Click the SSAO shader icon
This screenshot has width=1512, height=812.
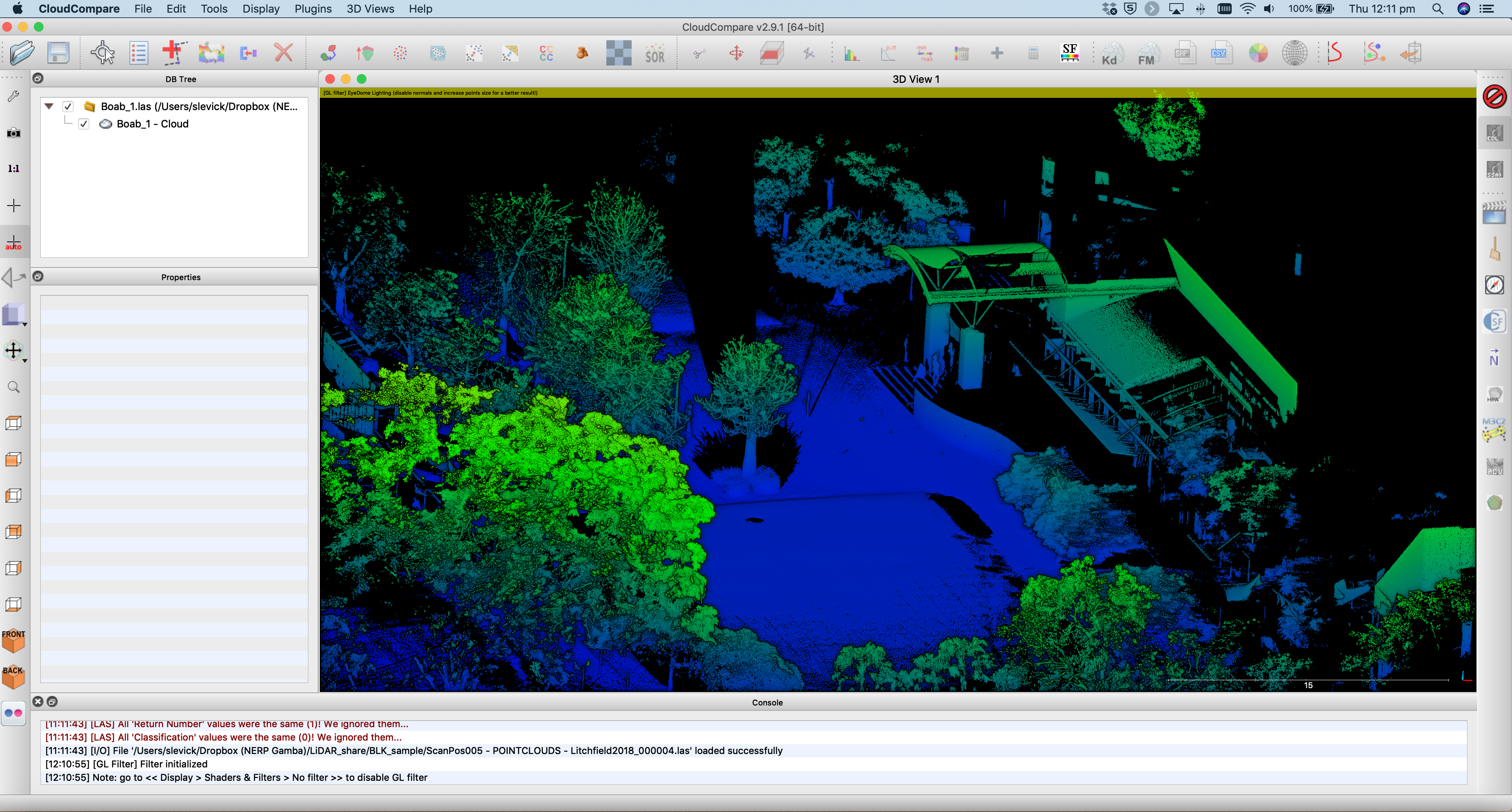coord(1494,170)
